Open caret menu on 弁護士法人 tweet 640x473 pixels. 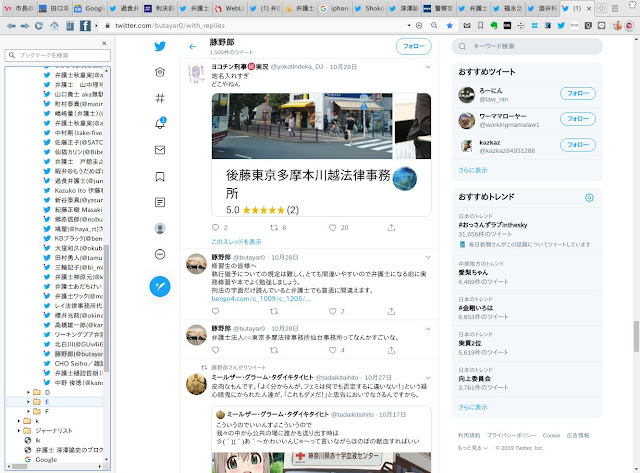pyautogui.click(x=428, y=329)
